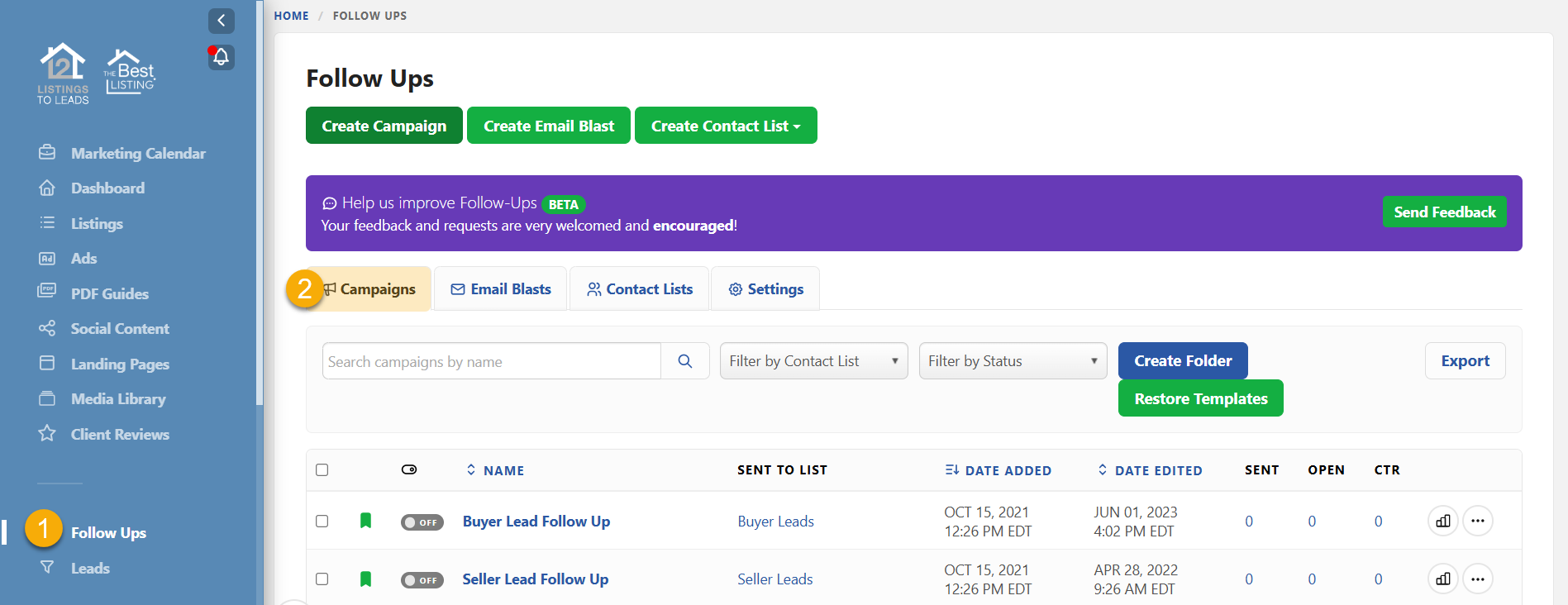The image size is (1568, 605).
Task: Click the Buyer Lead Follow Up bookmark icon
Action: 365,521
